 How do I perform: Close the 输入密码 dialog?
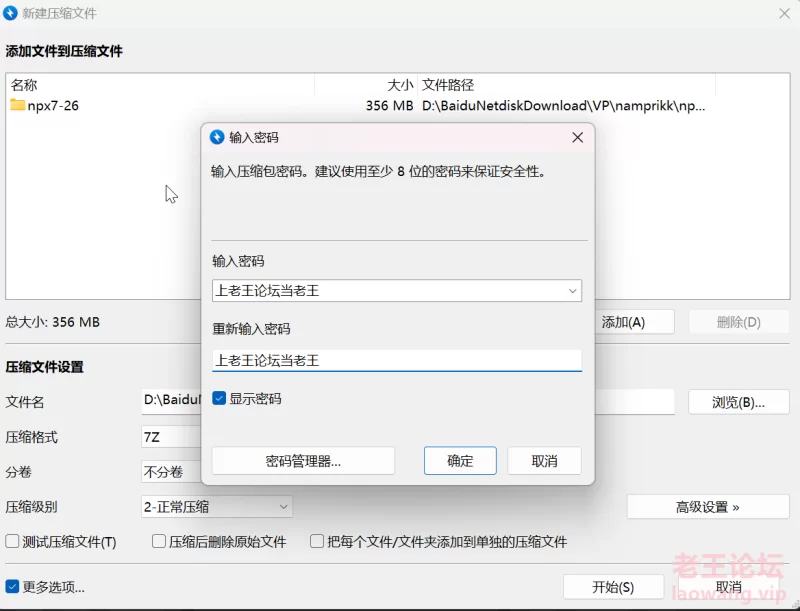tap(578, 137)
